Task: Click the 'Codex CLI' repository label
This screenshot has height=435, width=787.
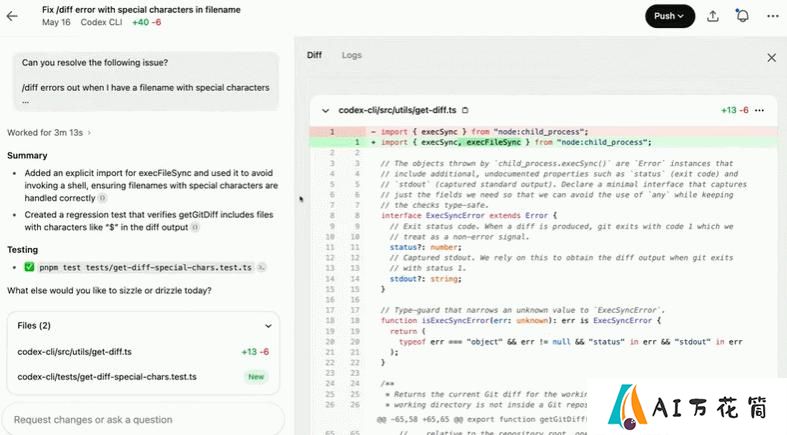Action: coord(101,22)
